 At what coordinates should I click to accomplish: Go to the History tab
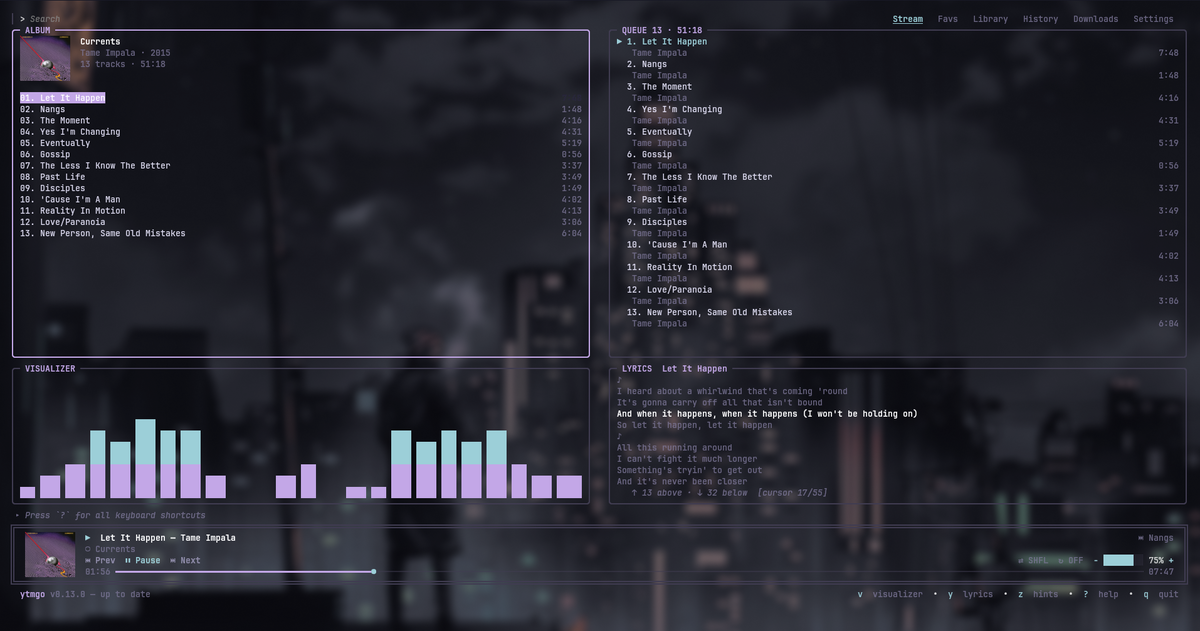click(x=1040, y=19)
